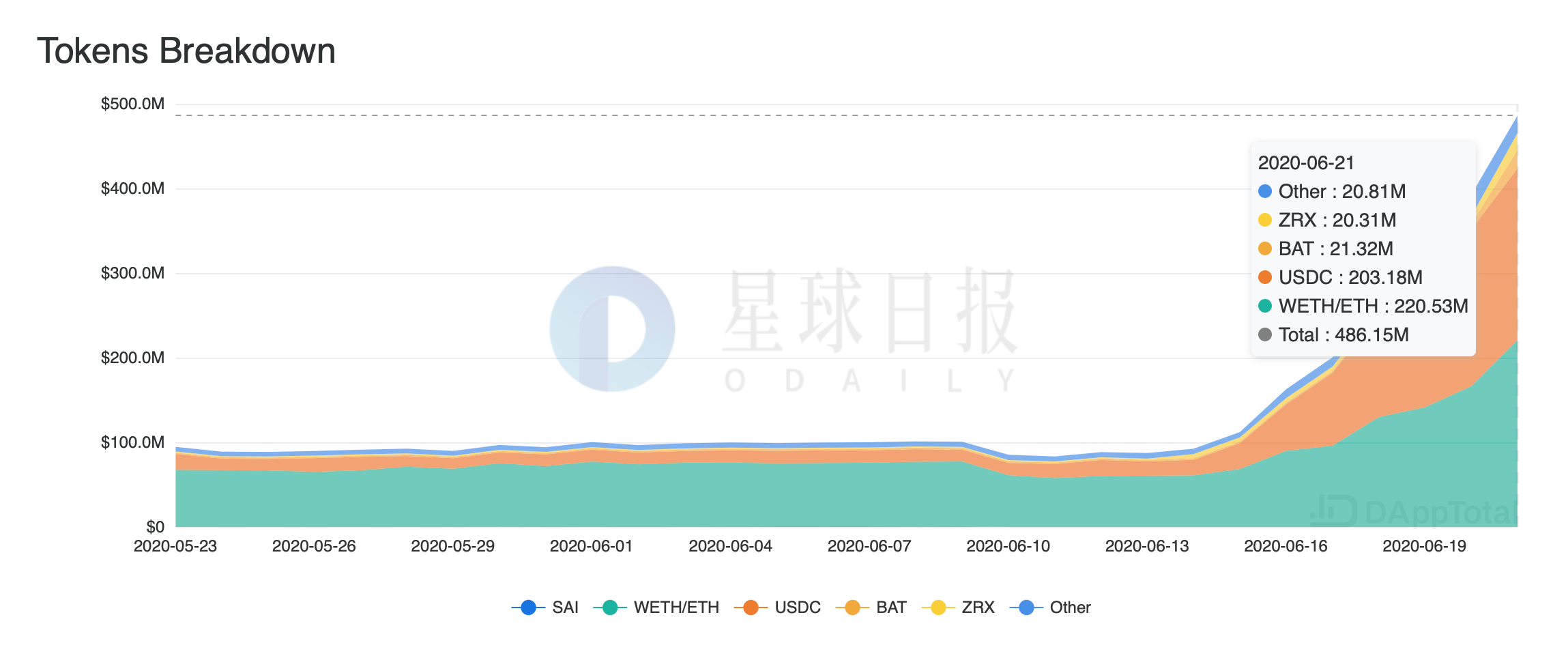Click the WETH/ETH legend label text
This screenshot has height=658, width=1568.
676,607
